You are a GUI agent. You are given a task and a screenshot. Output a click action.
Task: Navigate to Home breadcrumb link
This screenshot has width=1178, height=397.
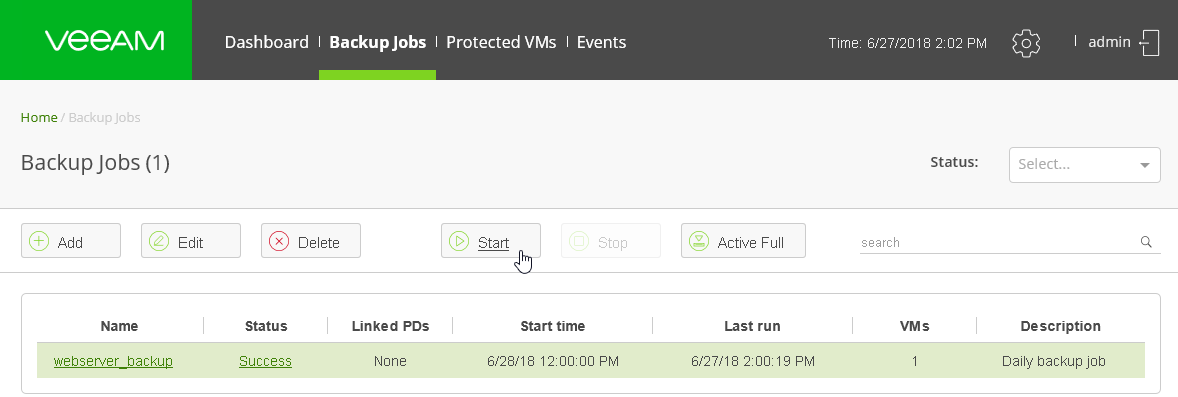(x=39, y=117)
